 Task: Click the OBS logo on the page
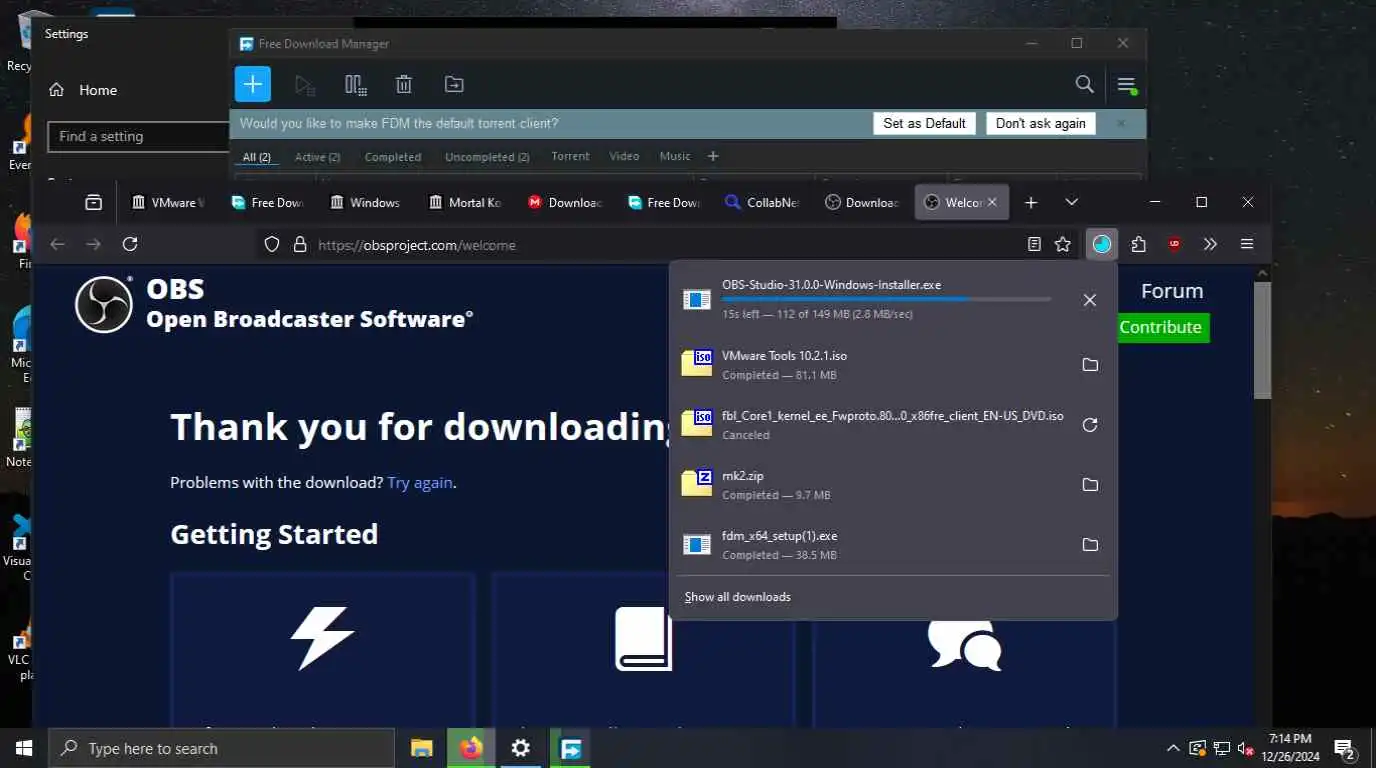[104, 304]
